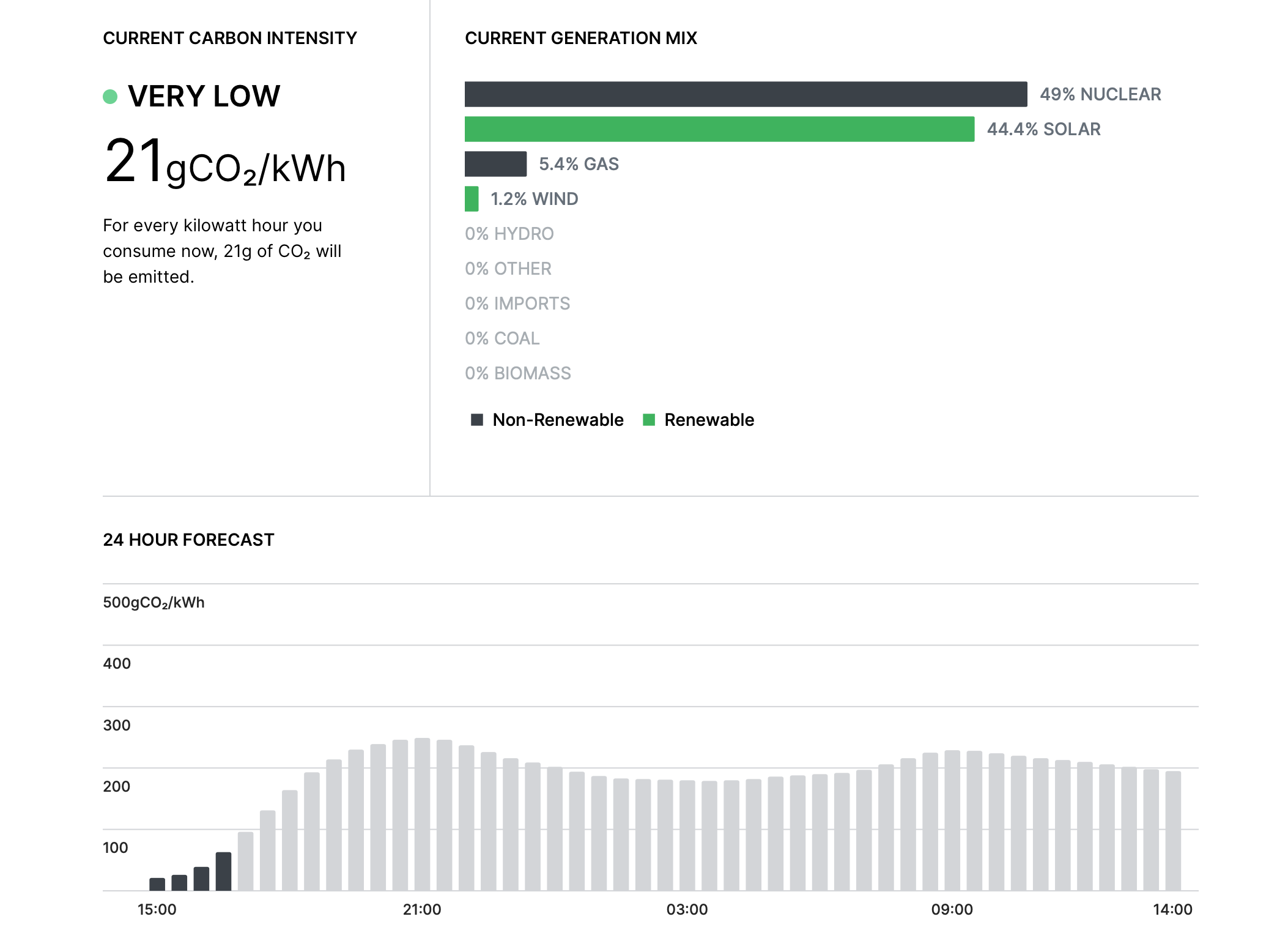Click the forecast bar above 03:00
This screenshot has width=1288, height=930.
pos(687,835)
